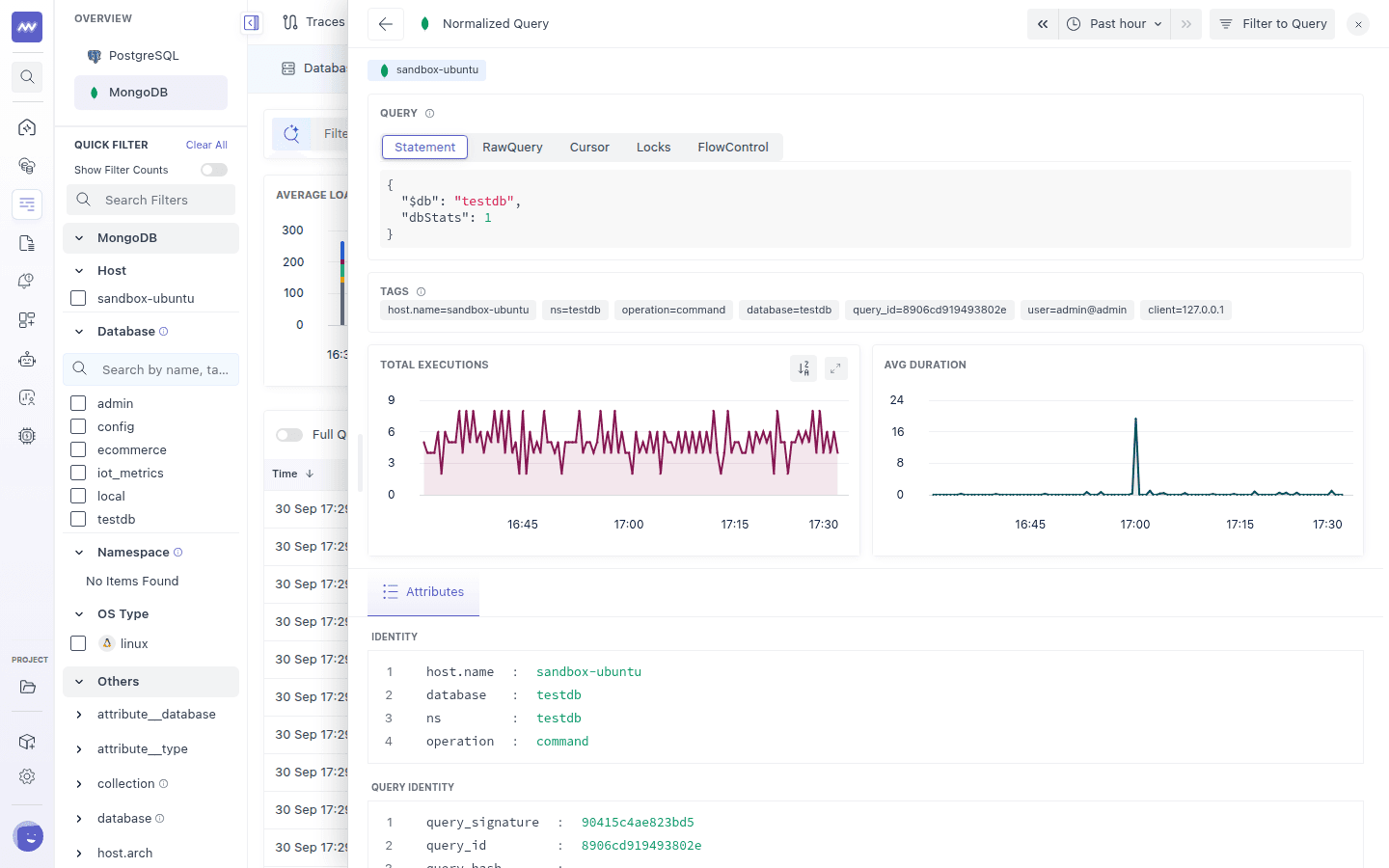Select MongoDB in the overview list
The height and width of the screenshot is (868, 1389).
point(150,93)
